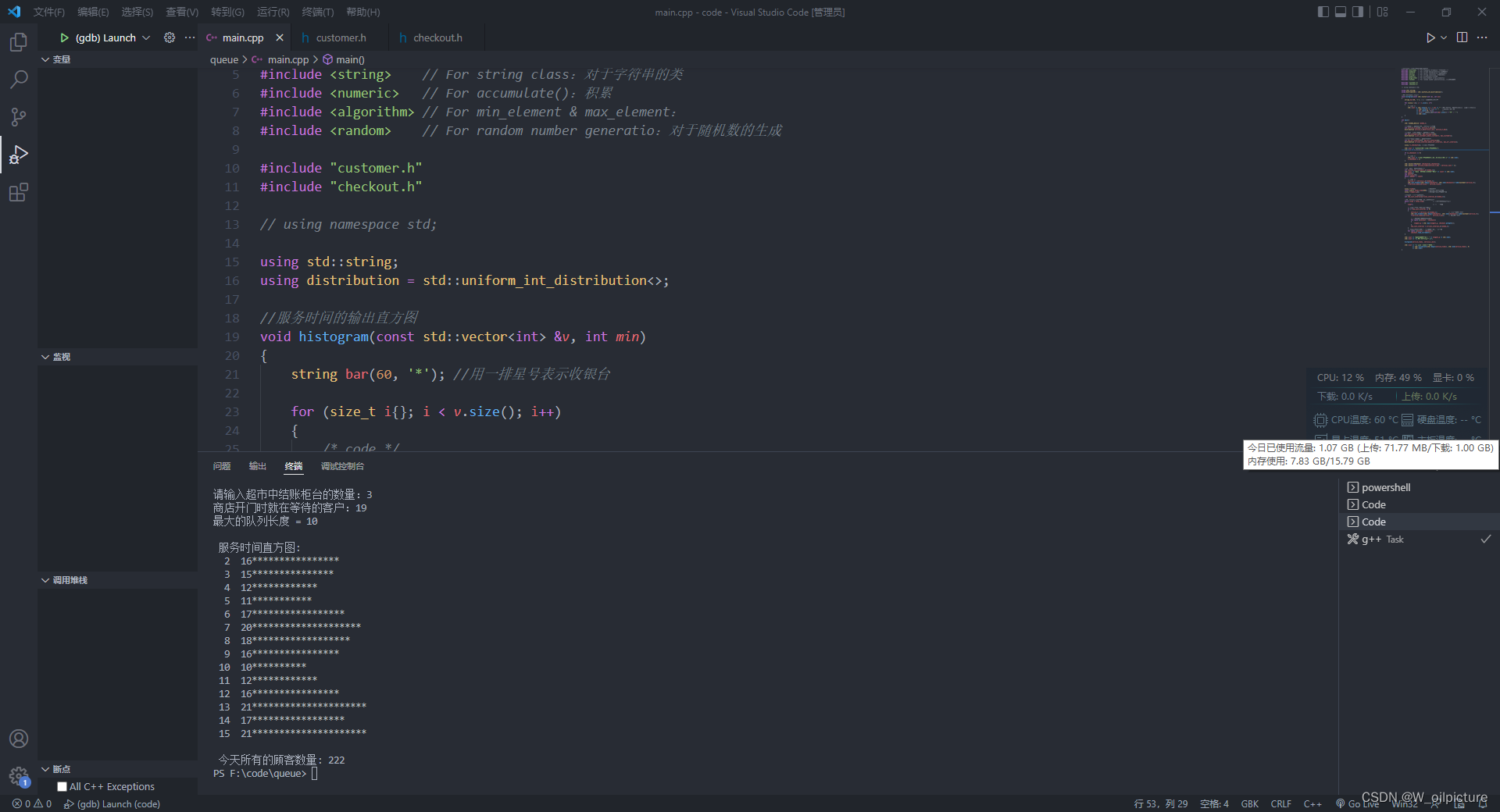The image size is (1500, 812).
Task: Select (gdb) Launch configuration dropdown
Action: [112, 37]
